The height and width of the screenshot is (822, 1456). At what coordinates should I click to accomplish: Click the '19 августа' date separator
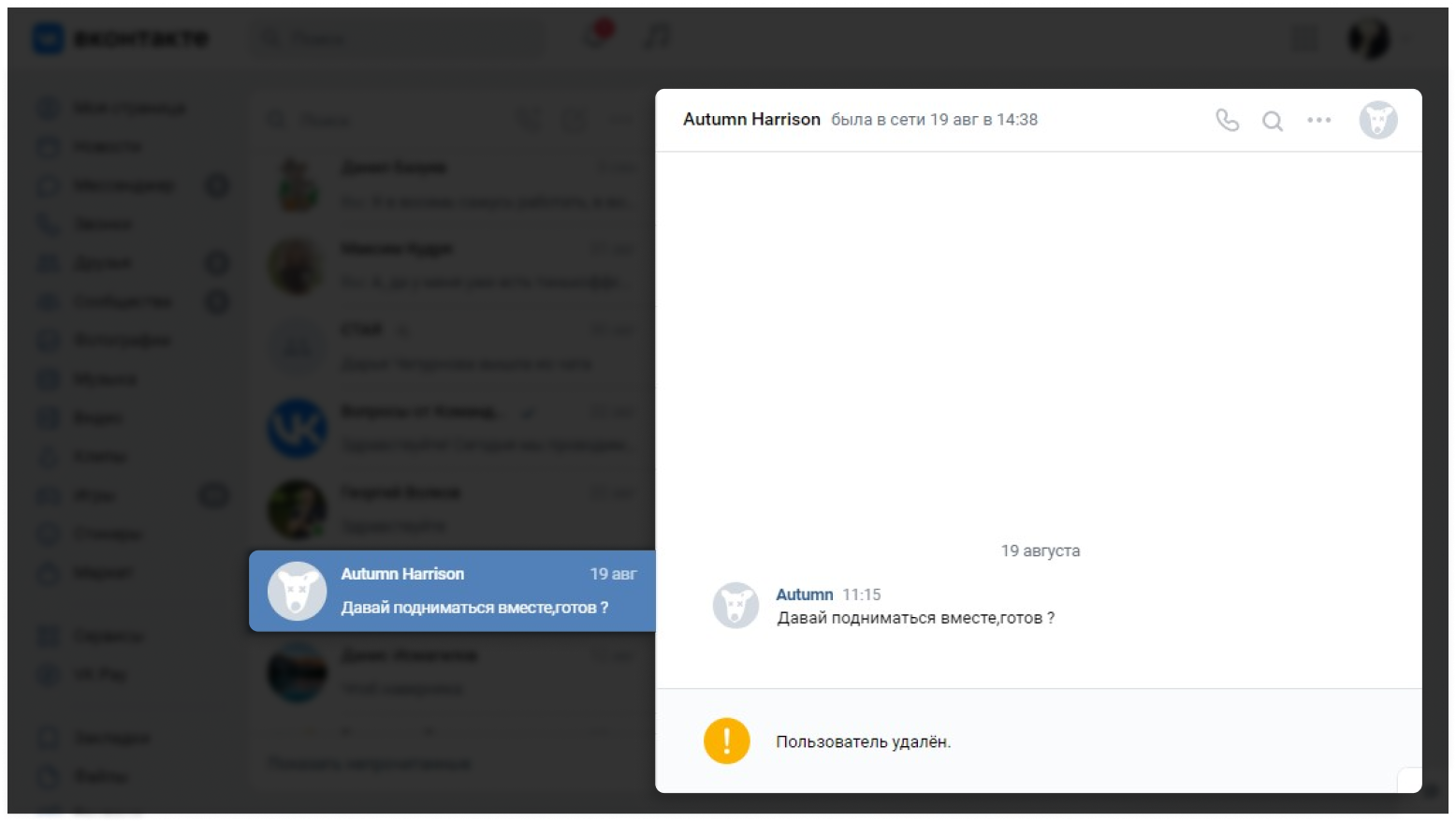pos(1041,550)
